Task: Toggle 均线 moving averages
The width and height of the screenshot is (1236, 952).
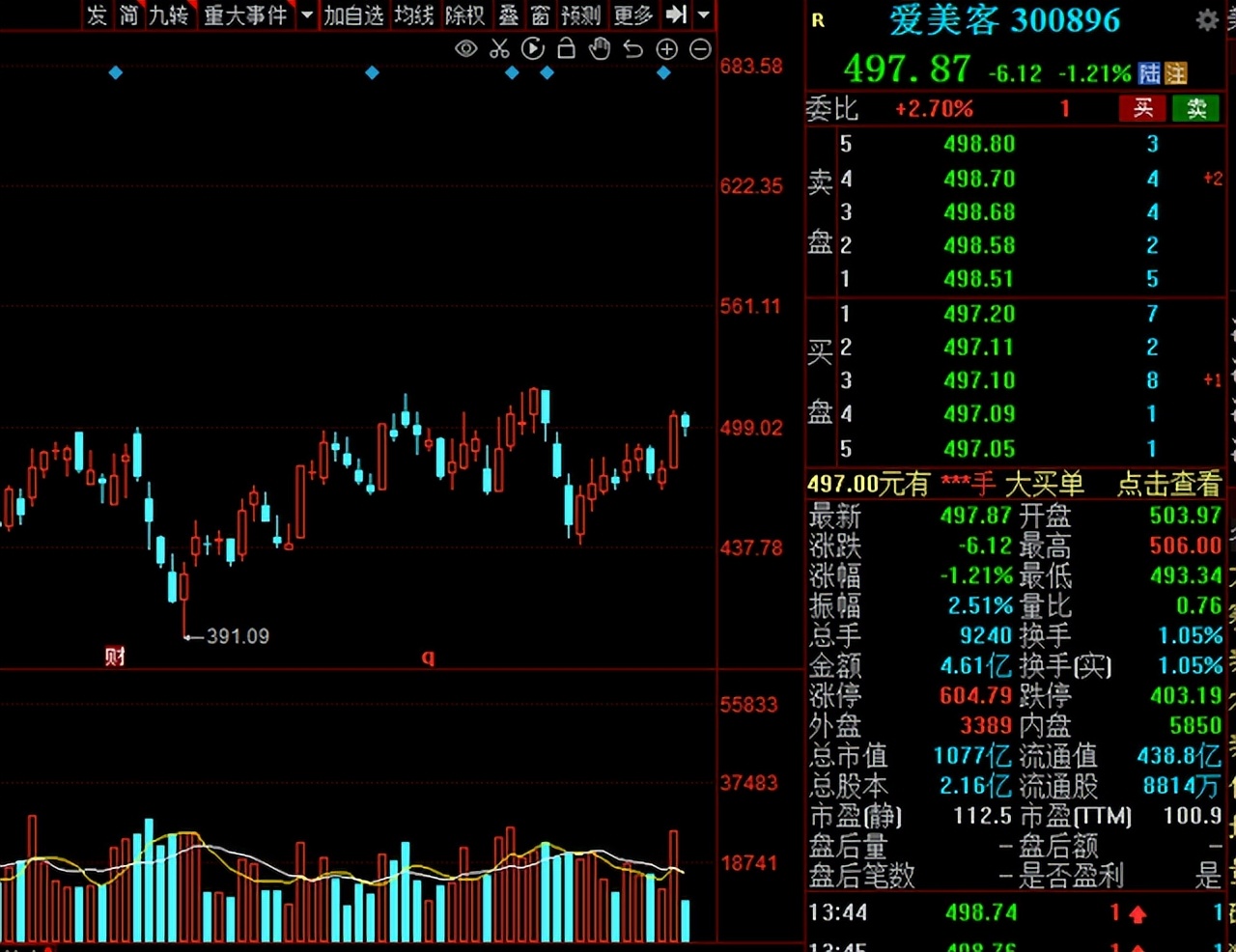Action: pyautogui.click(x=414, y=15)
